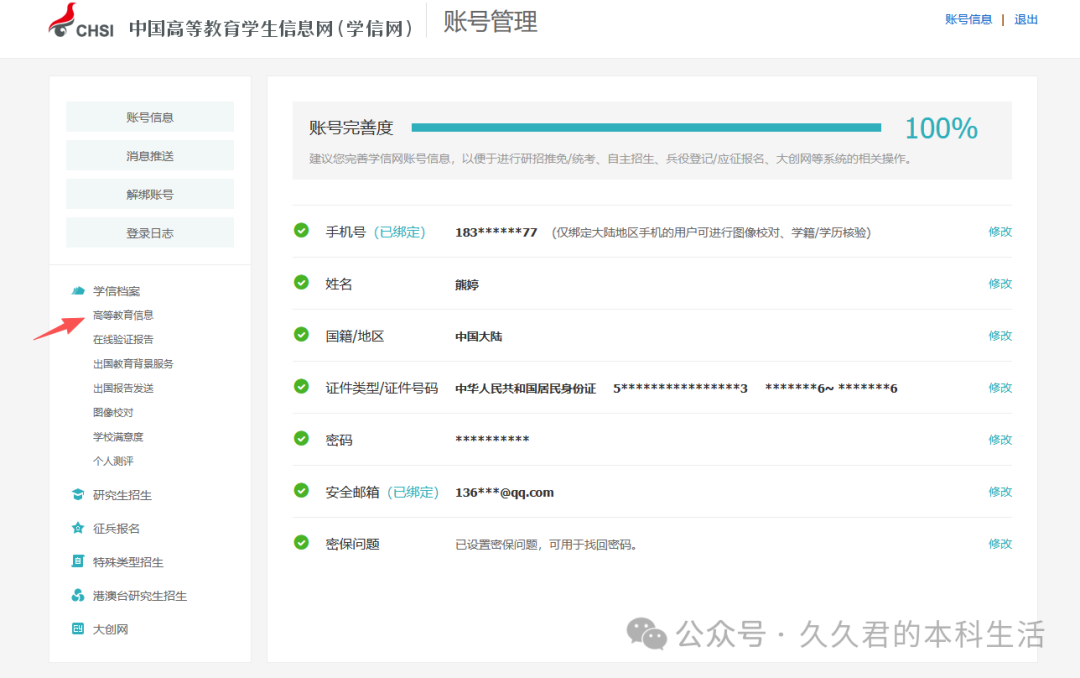Screen dimensions: 1080x678
Task: Click the 大创网 sidebar icon
Action: pos(78,629)
